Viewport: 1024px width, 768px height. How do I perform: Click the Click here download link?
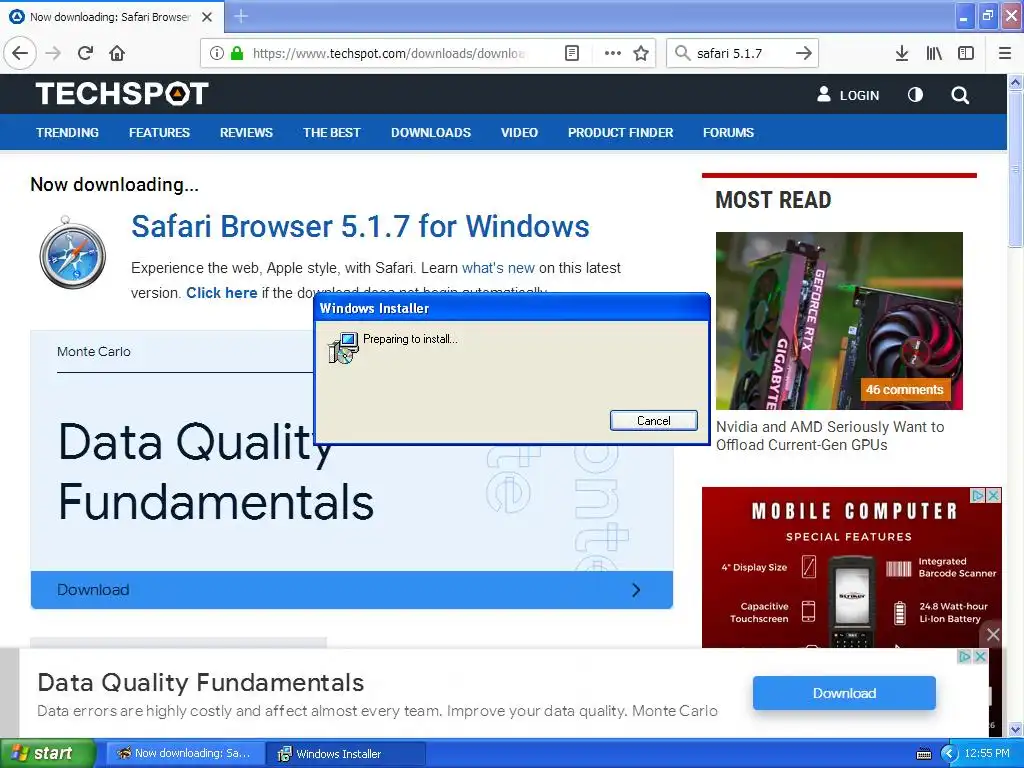point(221,293)
